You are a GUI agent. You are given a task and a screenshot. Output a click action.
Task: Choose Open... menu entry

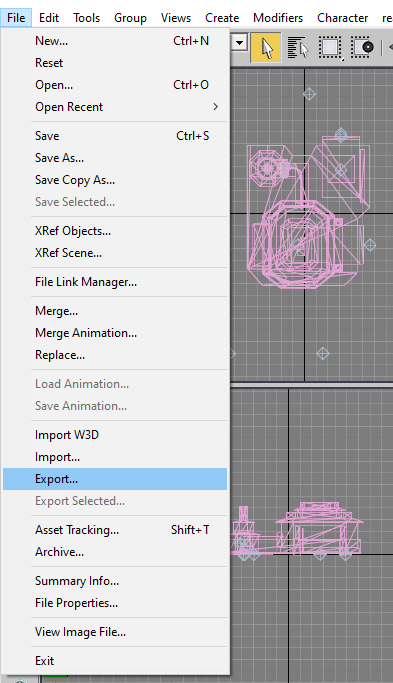click(115, 85)
